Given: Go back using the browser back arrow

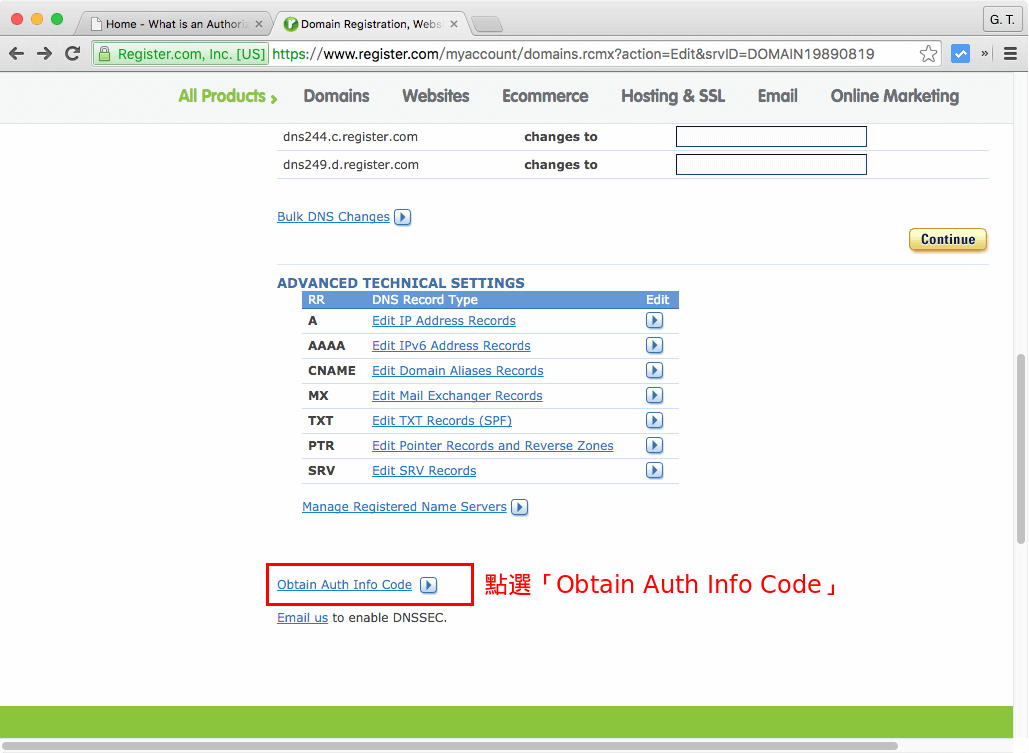Looking at the screenshot, I should (x=17, y=53).
